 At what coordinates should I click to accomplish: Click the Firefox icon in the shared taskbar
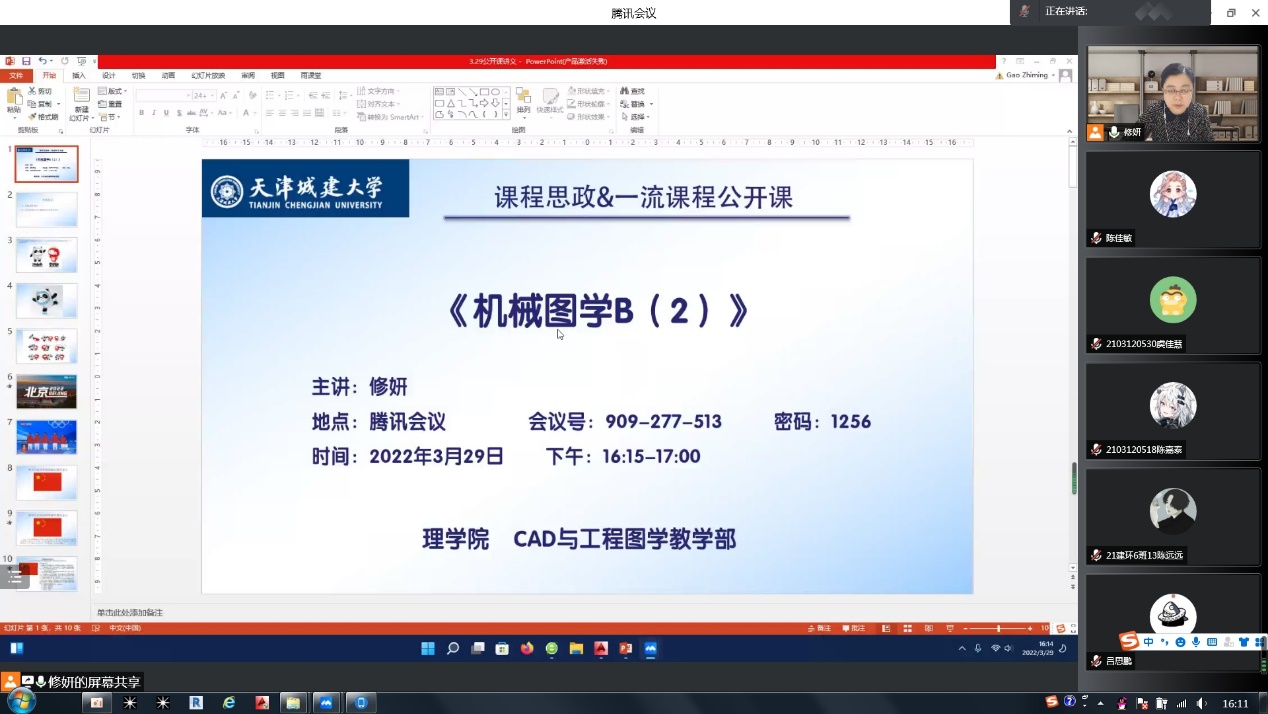pyautogui.click(x=527, y=648)
